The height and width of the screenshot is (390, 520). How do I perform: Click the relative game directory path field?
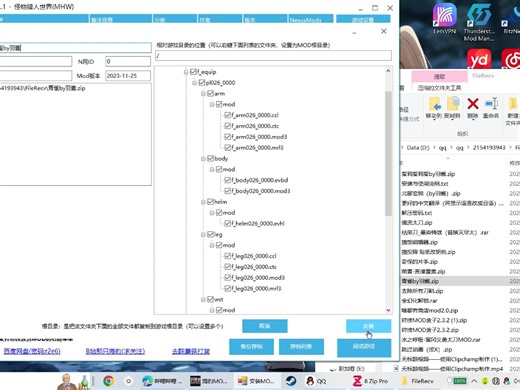(x=273, y=56)
